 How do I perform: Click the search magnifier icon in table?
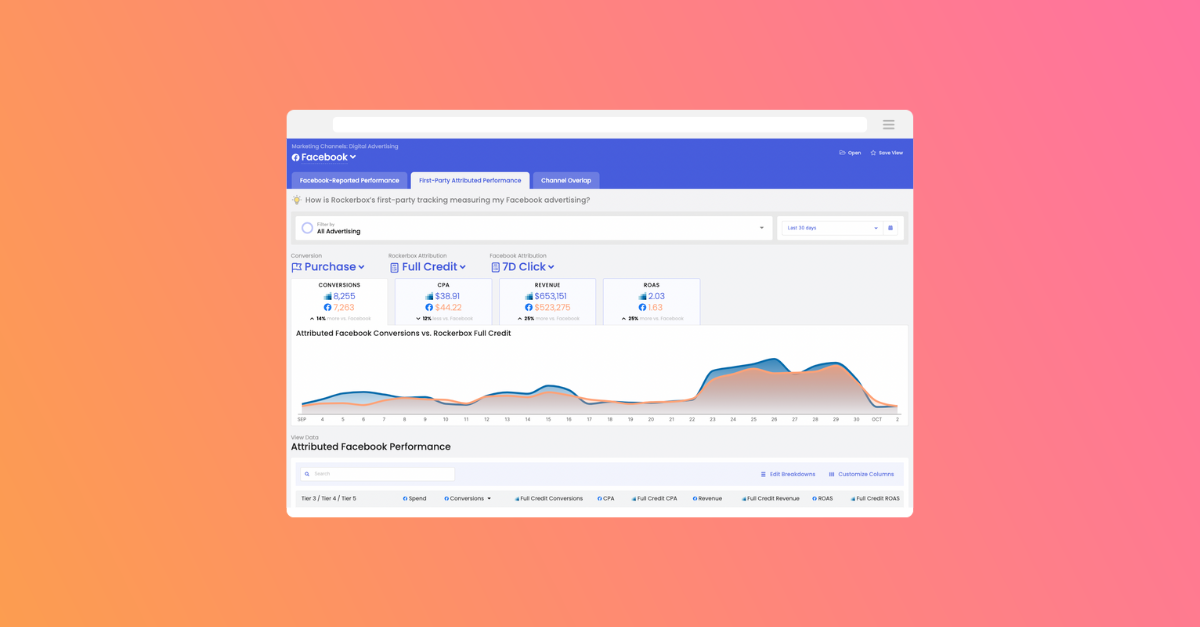[x=308, y=474]
